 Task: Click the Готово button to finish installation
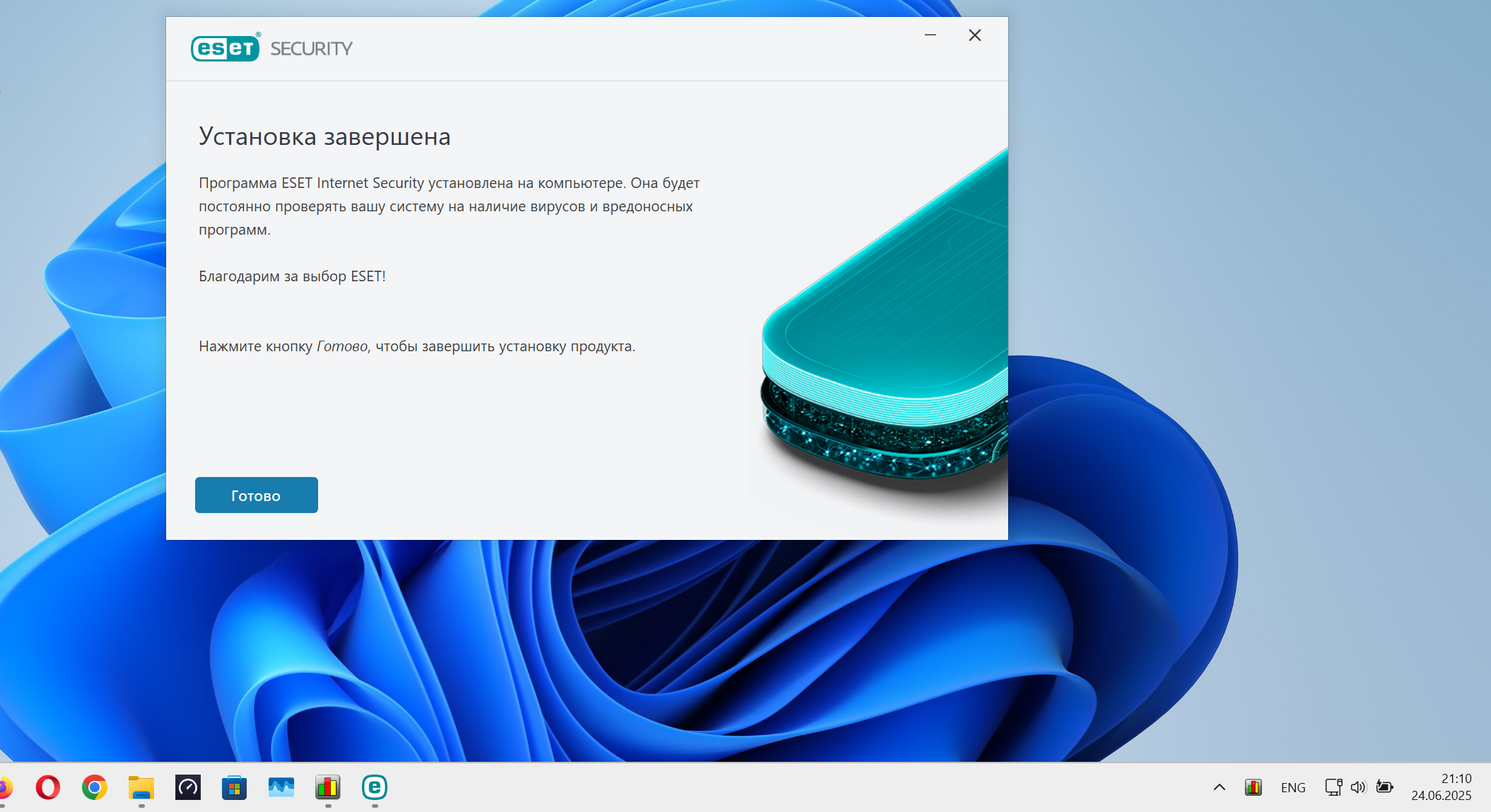click(256, 495)
